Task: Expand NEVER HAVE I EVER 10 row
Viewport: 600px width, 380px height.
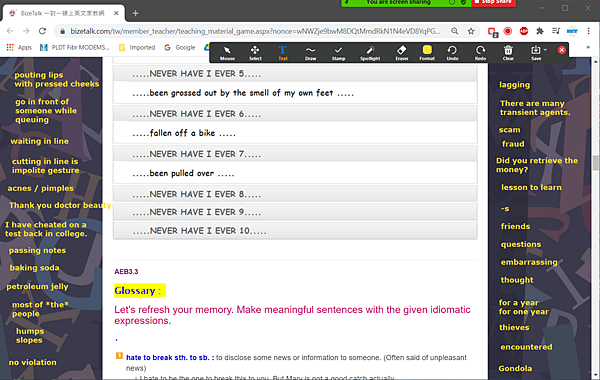Action: [x=295, y=230]
